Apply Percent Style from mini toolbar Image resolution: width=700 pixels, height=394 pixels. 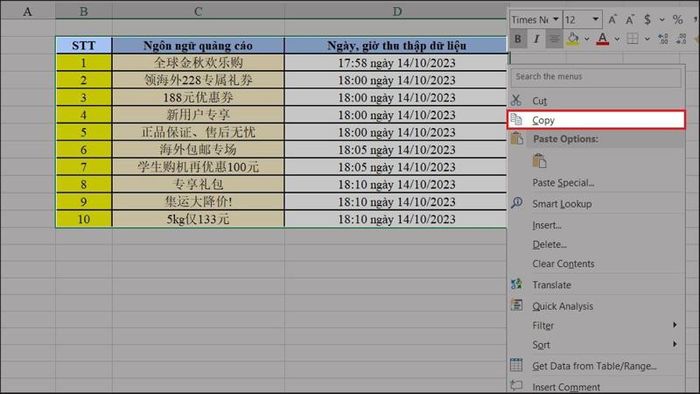(x=678, y=20)
